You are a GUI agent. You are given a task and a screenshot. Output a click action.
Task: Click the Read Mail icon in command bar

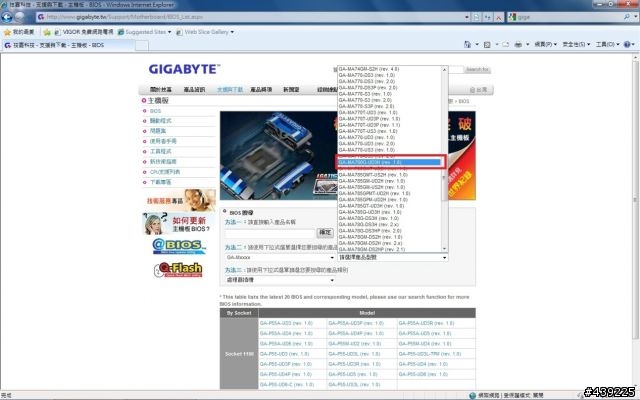pyautogui.click(x=505, y=44)
